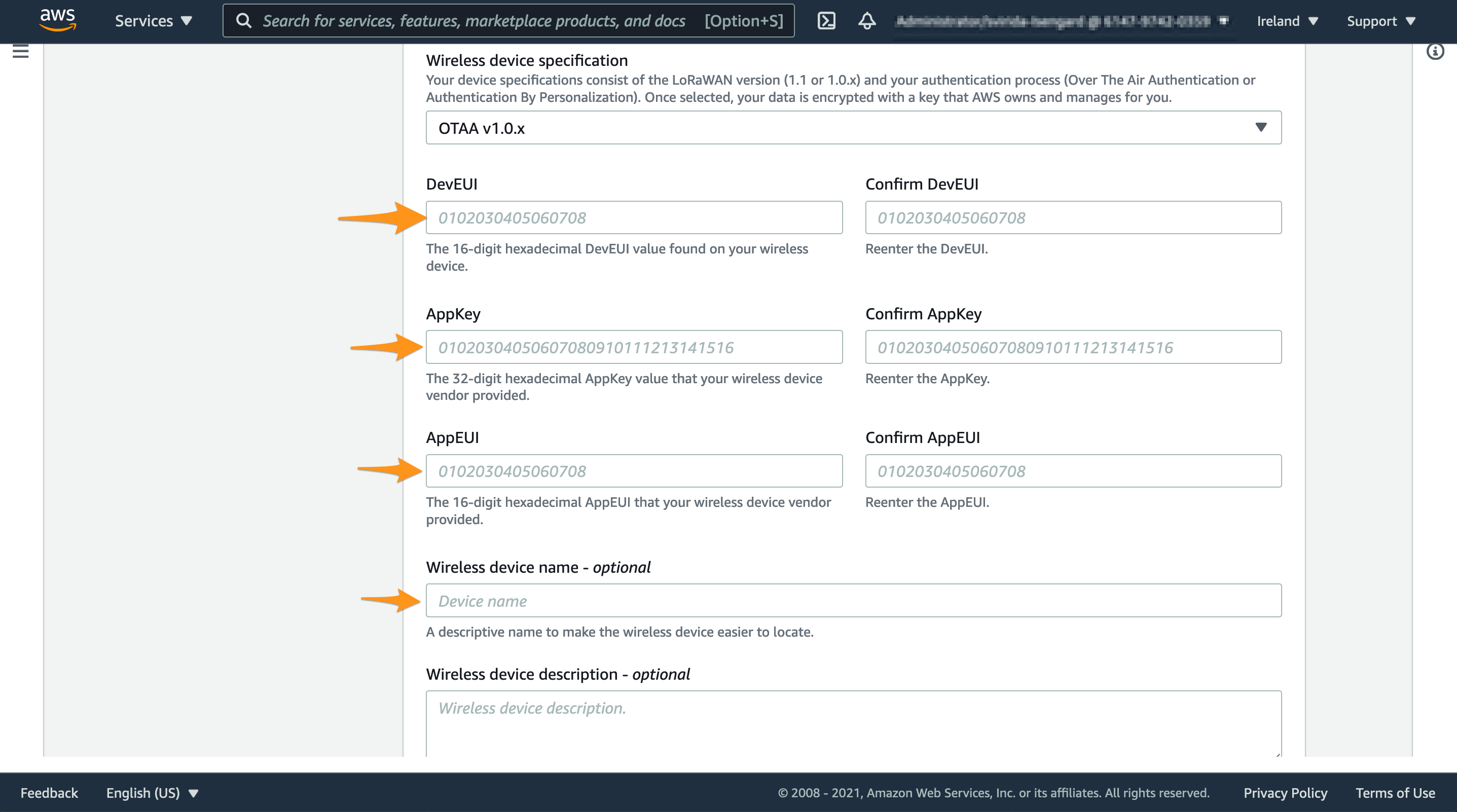Click the AWS logo home icon
The height and width of the screenshot is (812, 1457).
pyautogui.click(x=58, y=20)
